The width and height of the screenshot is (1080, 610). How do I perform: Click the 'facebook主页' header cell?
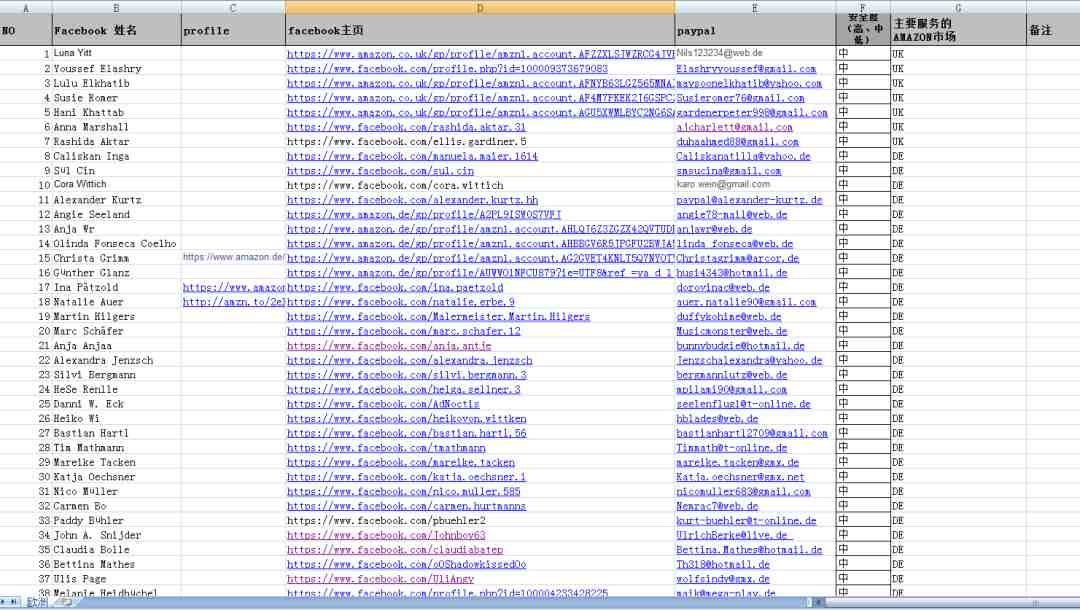(x=480, y=30)
